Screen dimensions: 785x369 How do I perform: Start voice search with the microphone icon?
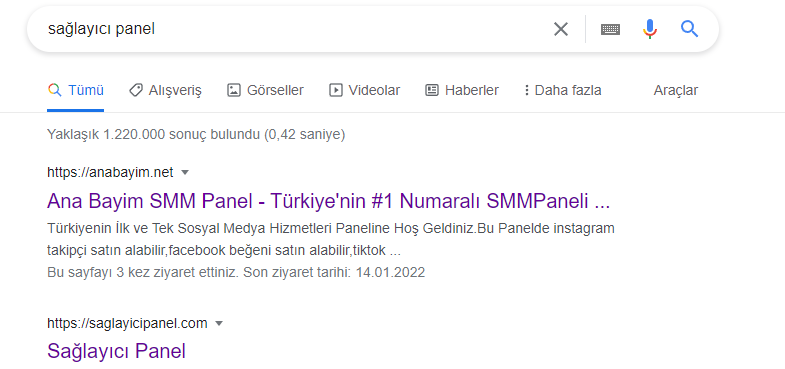tap(649, 29)
